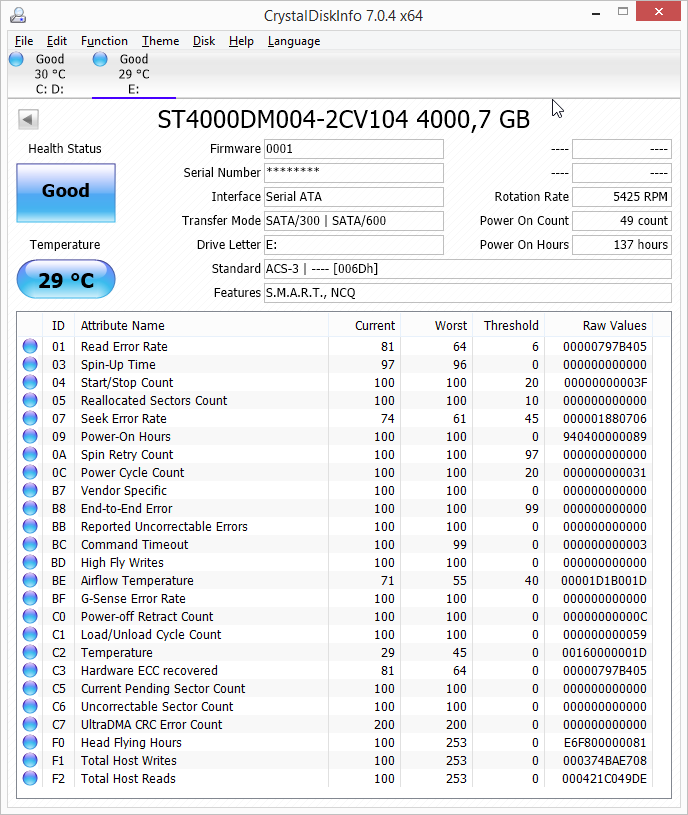Click status orb for UltraDMA CRC Error Count

(x=30, y=724)
